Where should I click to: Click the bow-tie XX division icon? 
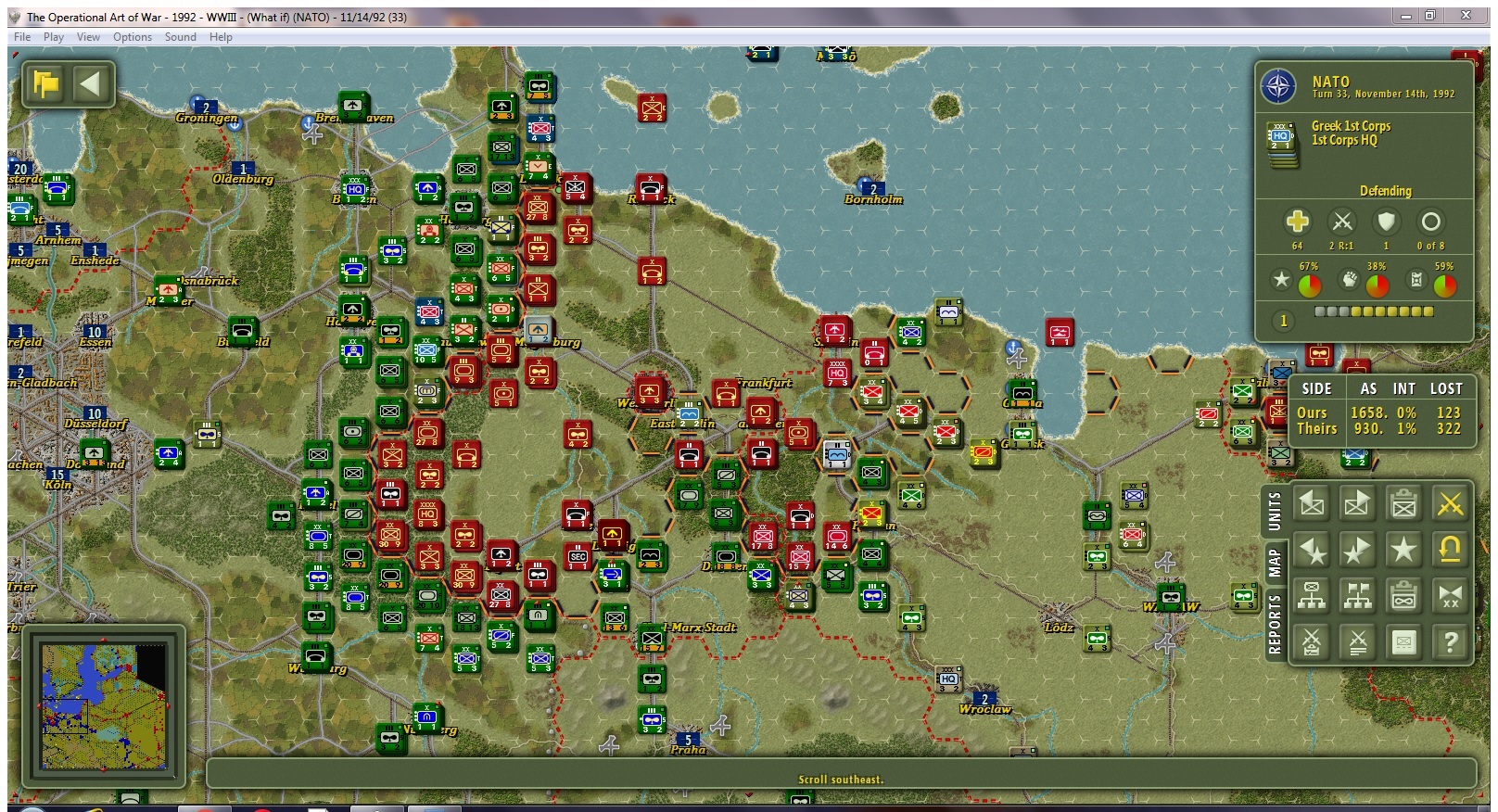(1450, 596)
